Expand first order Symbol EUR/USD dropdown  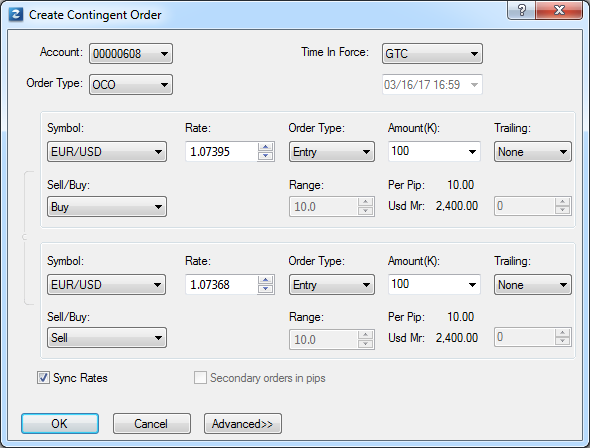pyautogui.click(x=107, y=152)
